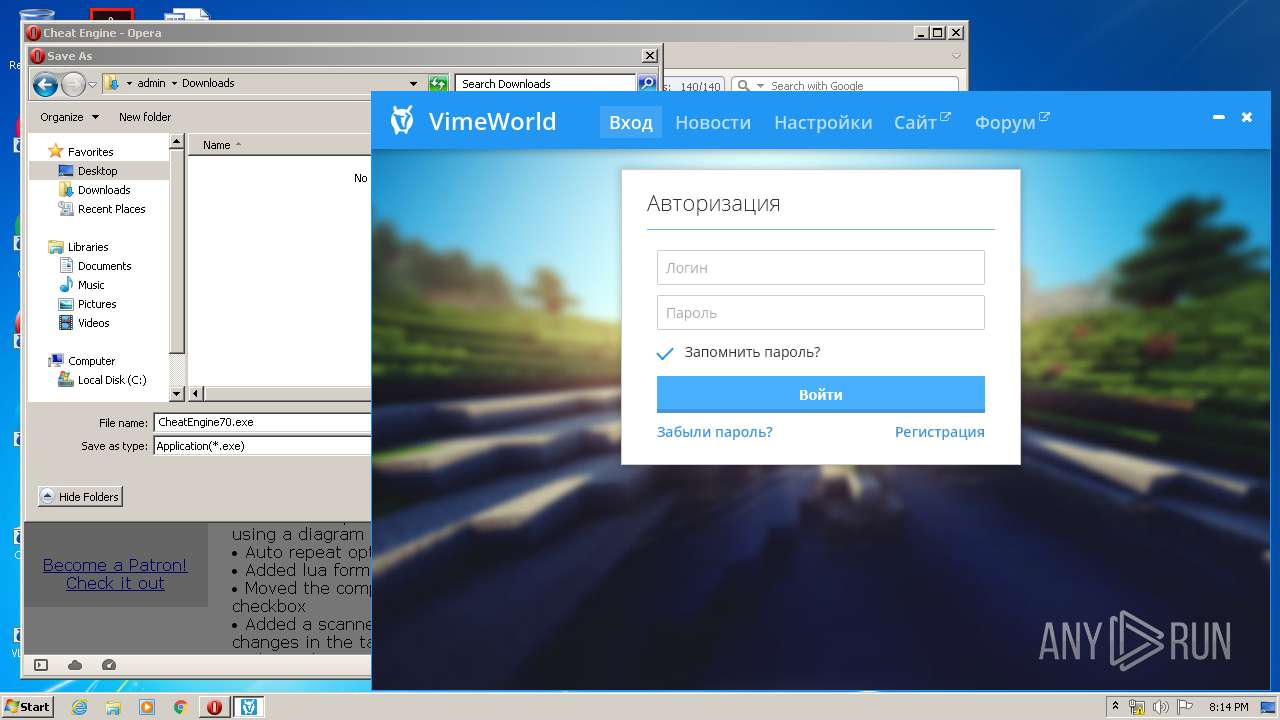Toggle the Запомнить пароль checkbox

[665, 353]
